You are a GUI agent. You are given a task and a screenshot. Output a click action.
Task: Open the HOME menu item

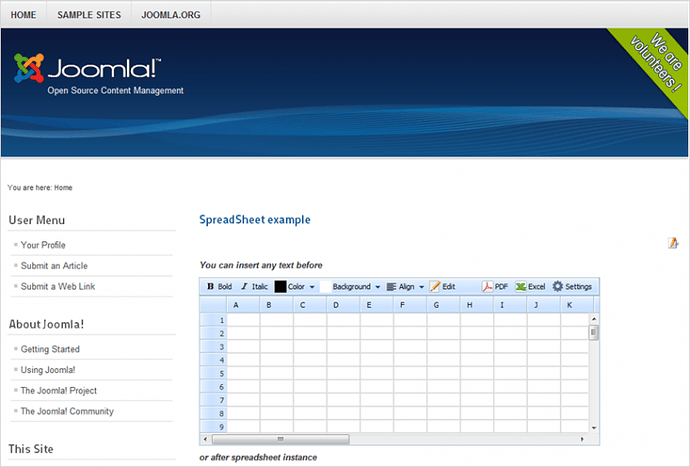(23, 15)
